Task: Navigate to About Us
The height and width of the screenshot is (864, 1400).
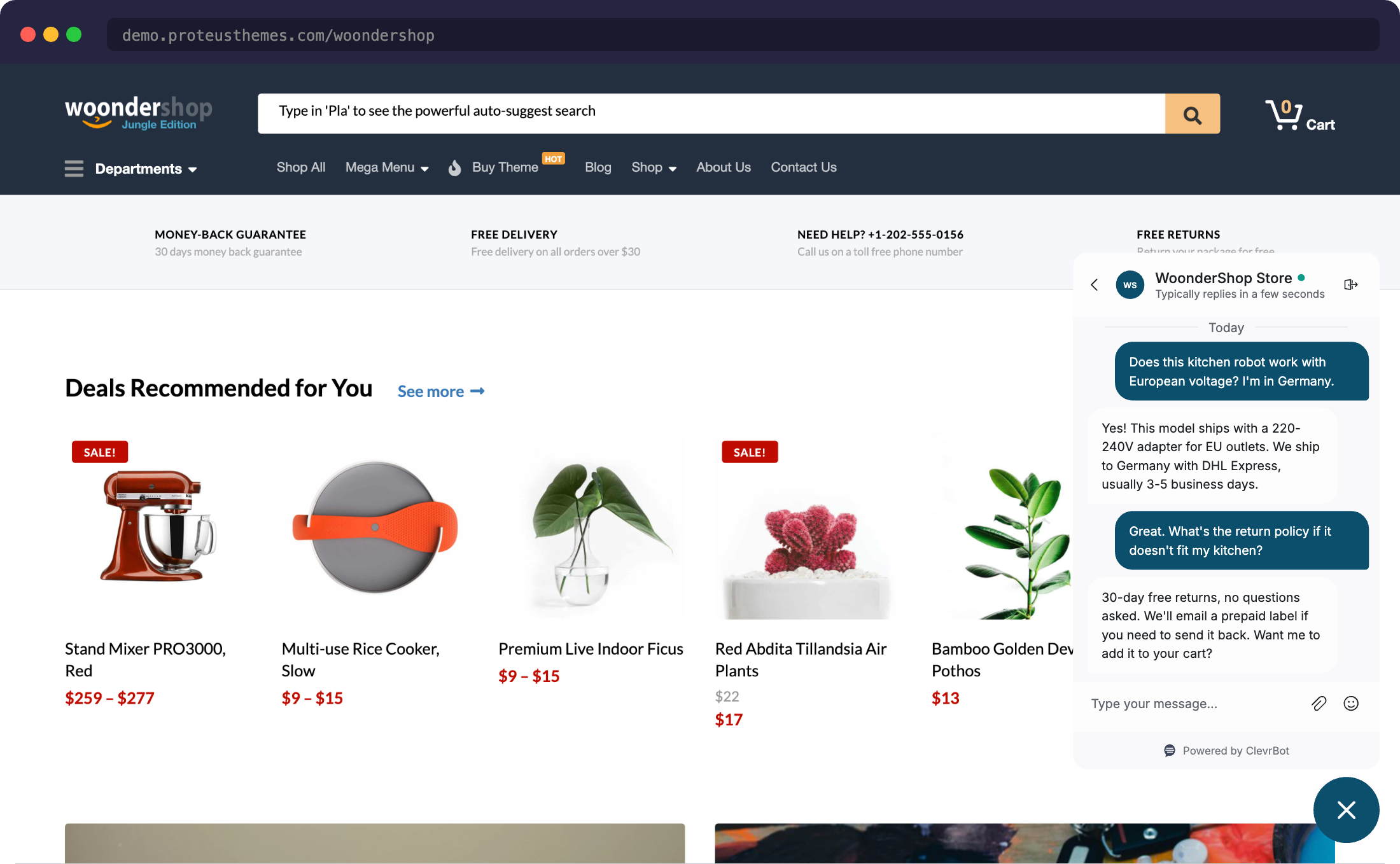Action: point(723,167)
